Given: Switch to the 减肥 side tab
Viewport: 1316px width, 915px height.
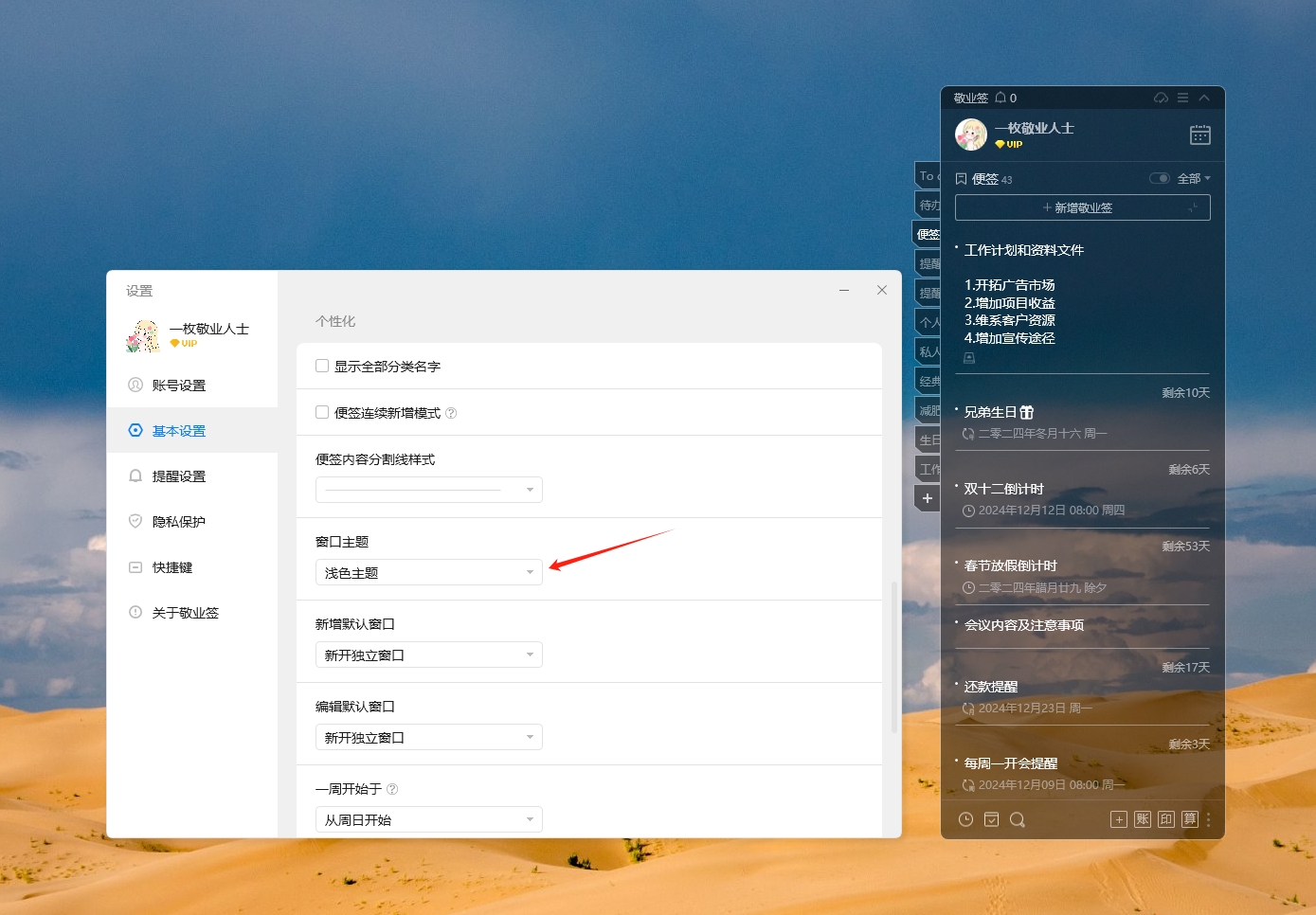Looking at the screenshot, I should [x=928, y=410].
